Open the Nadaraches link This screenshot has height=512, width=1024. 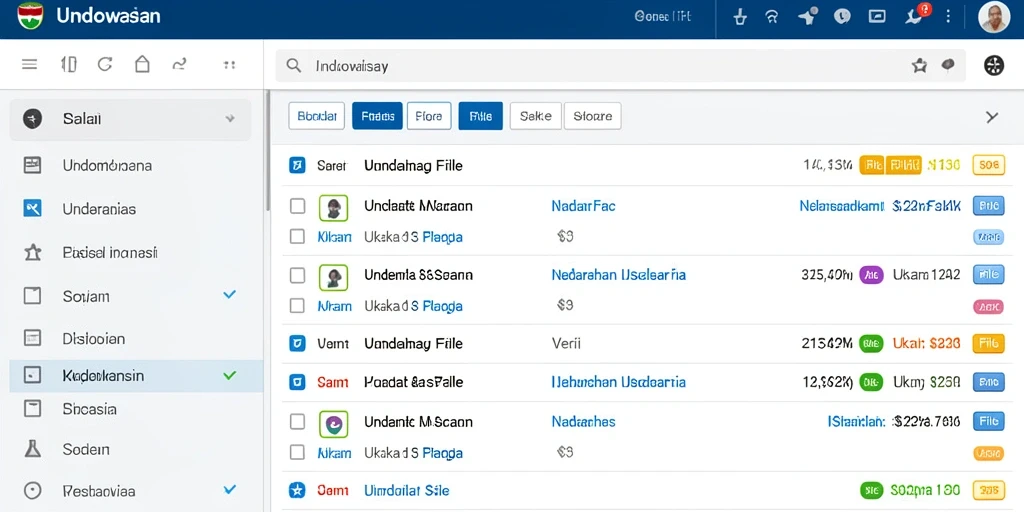583,422
